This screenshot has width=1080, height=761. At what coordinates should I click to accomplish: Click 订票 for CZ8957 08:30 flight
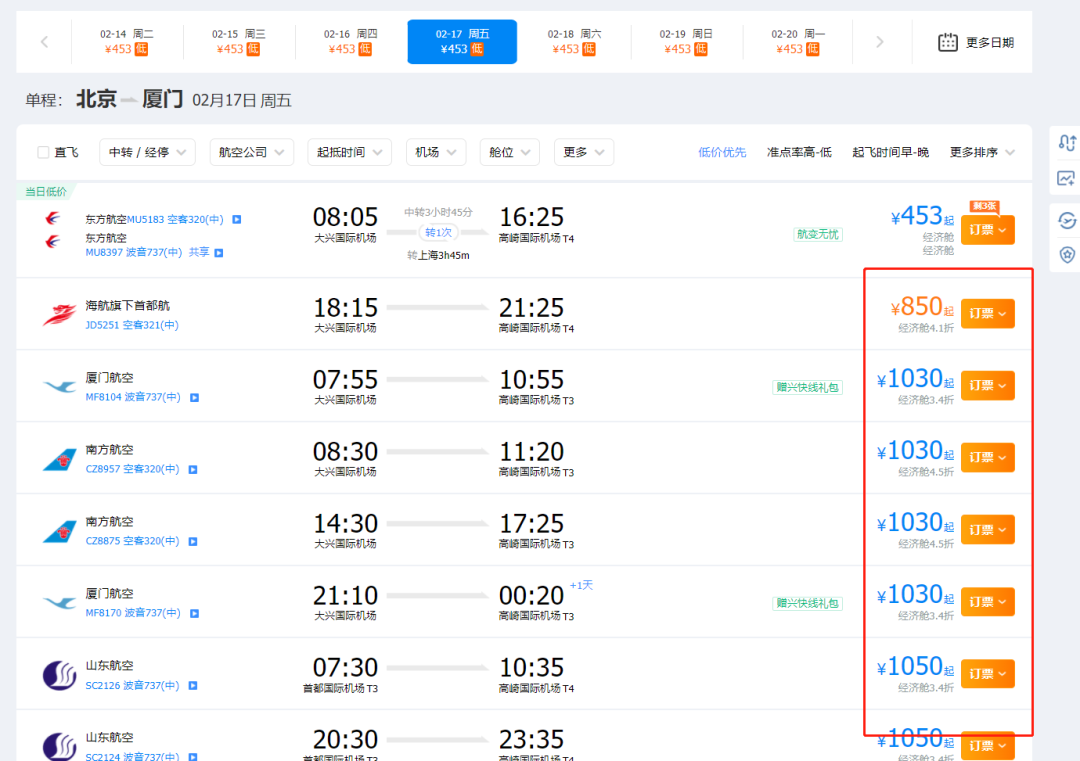tap(988, 457)
